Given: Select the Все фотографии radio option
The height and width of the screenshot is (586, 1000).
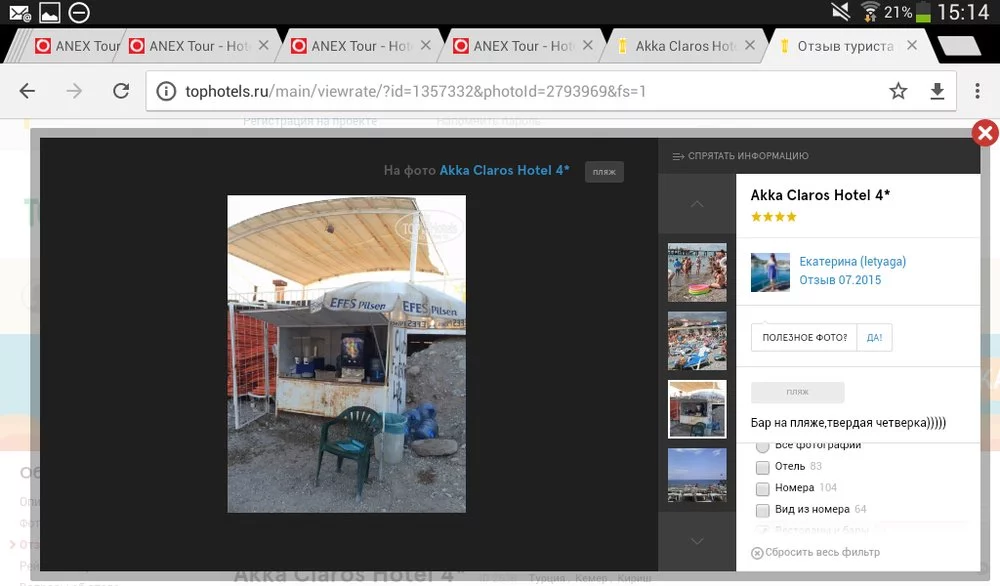Looking at the screenshot, I should pyautogui.click(x=762, y=446).
